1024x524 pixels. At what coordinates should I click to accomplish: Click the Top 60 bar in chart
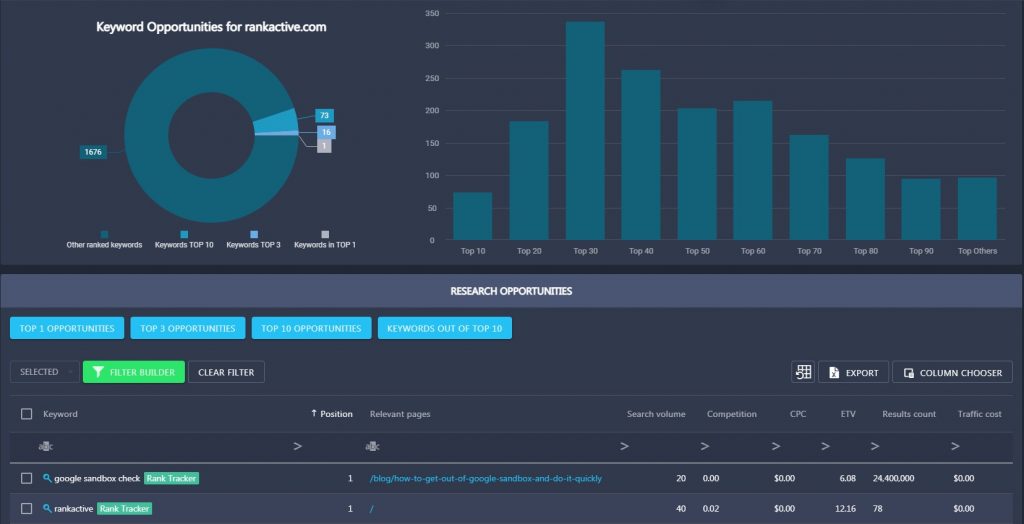(x=753, y=170)
